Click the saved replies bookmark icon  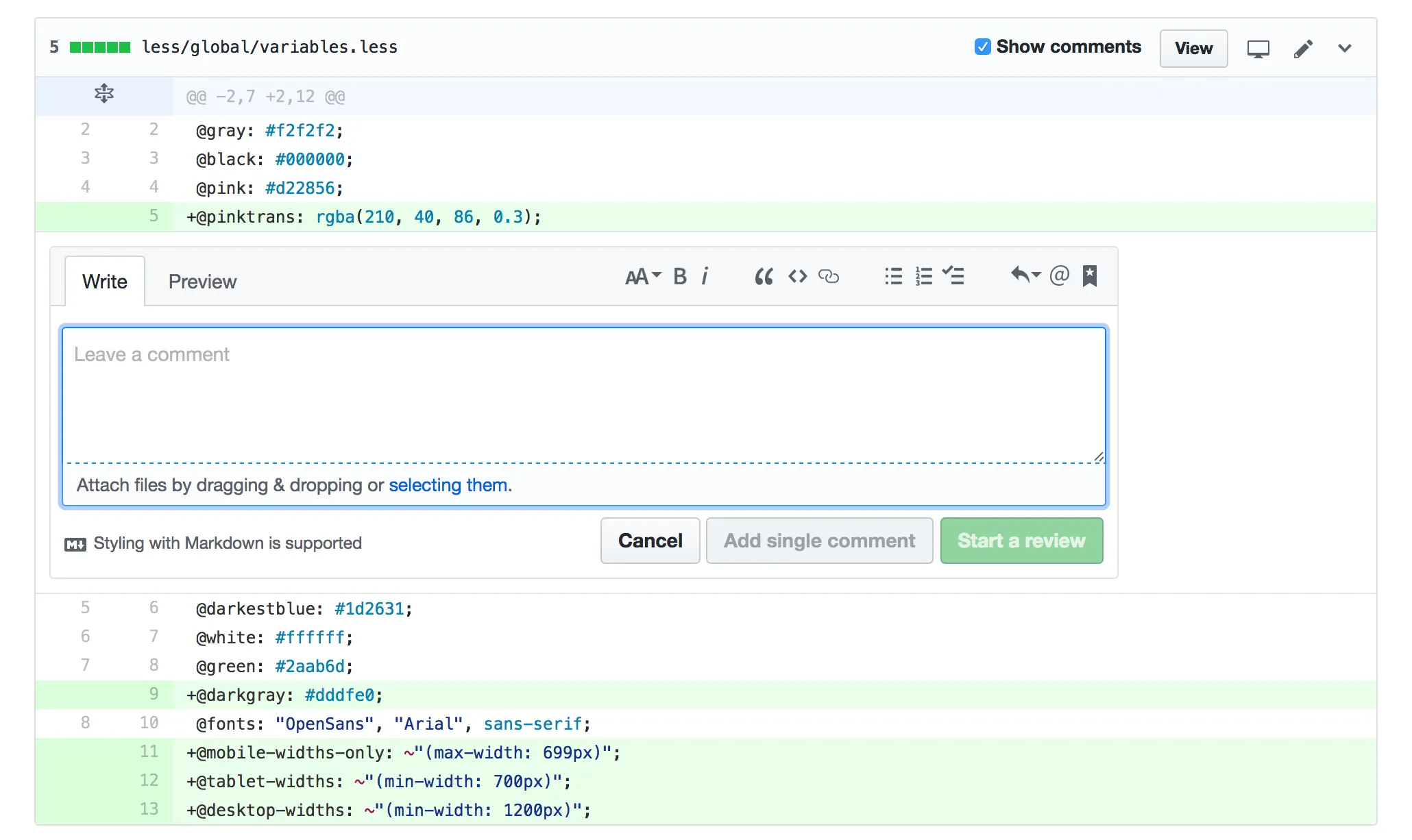click(x=1090, y=275)
